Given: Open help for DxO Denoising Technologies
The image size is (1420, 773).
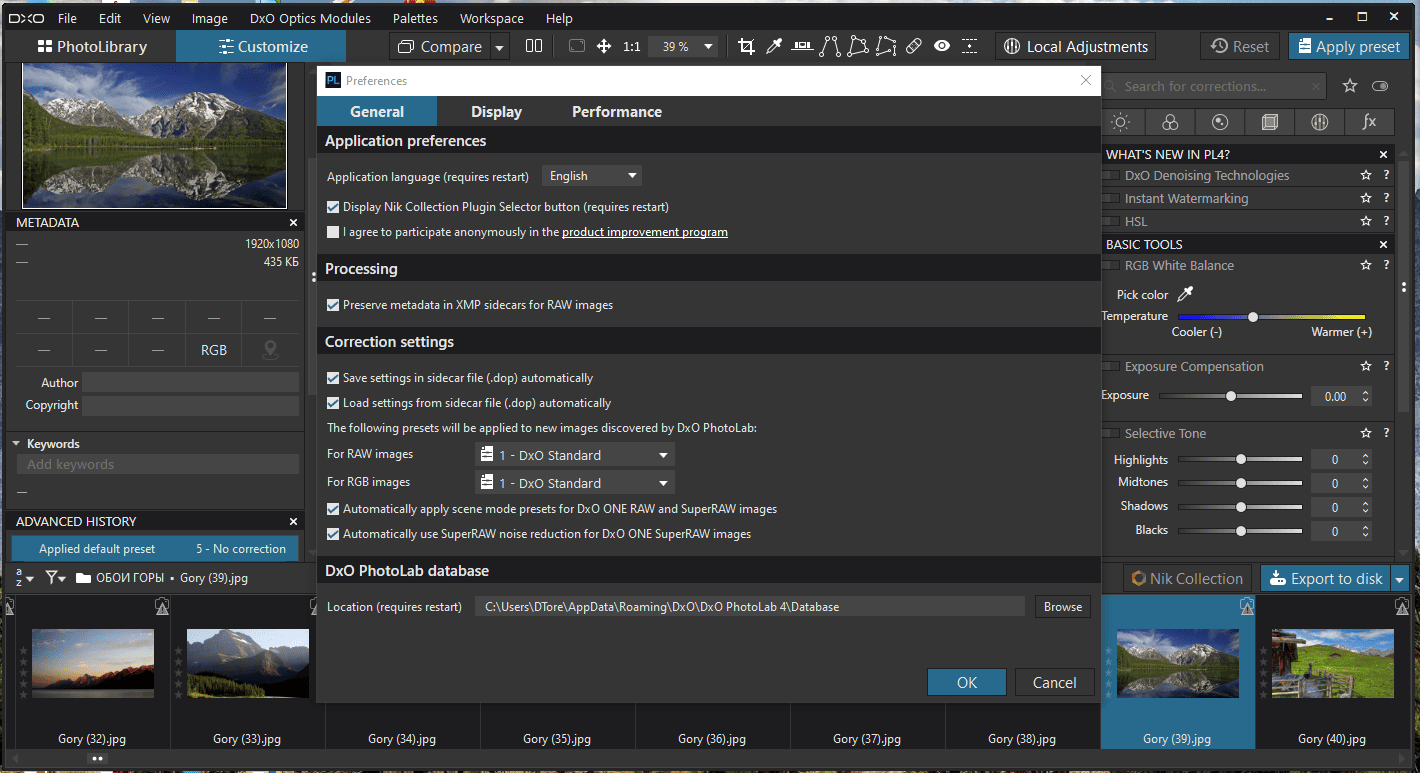Looking at the screenshot, I should [1386, 175].
